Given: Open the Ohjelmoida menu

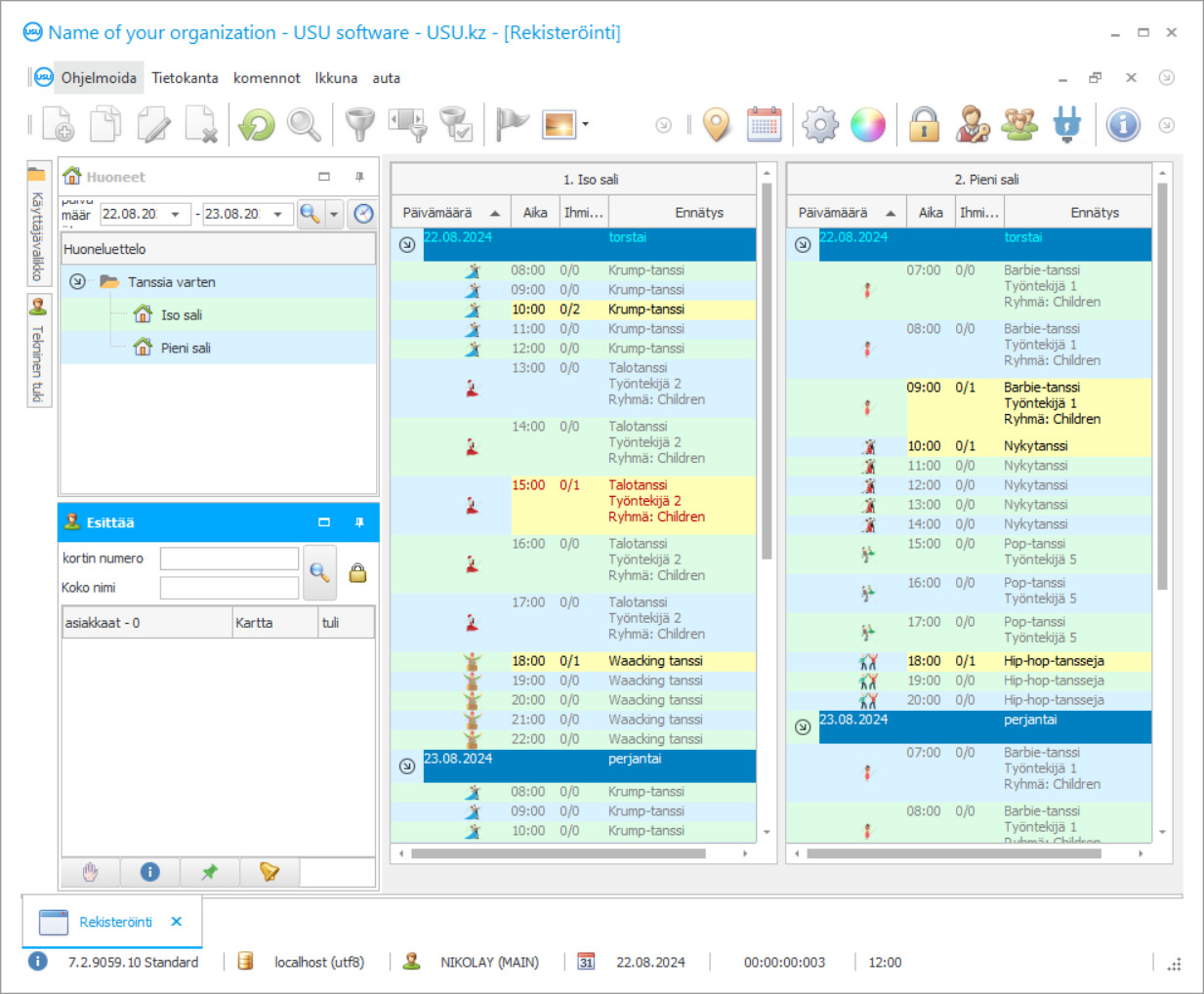Looking at the screenshot, I should pos(99,78).
